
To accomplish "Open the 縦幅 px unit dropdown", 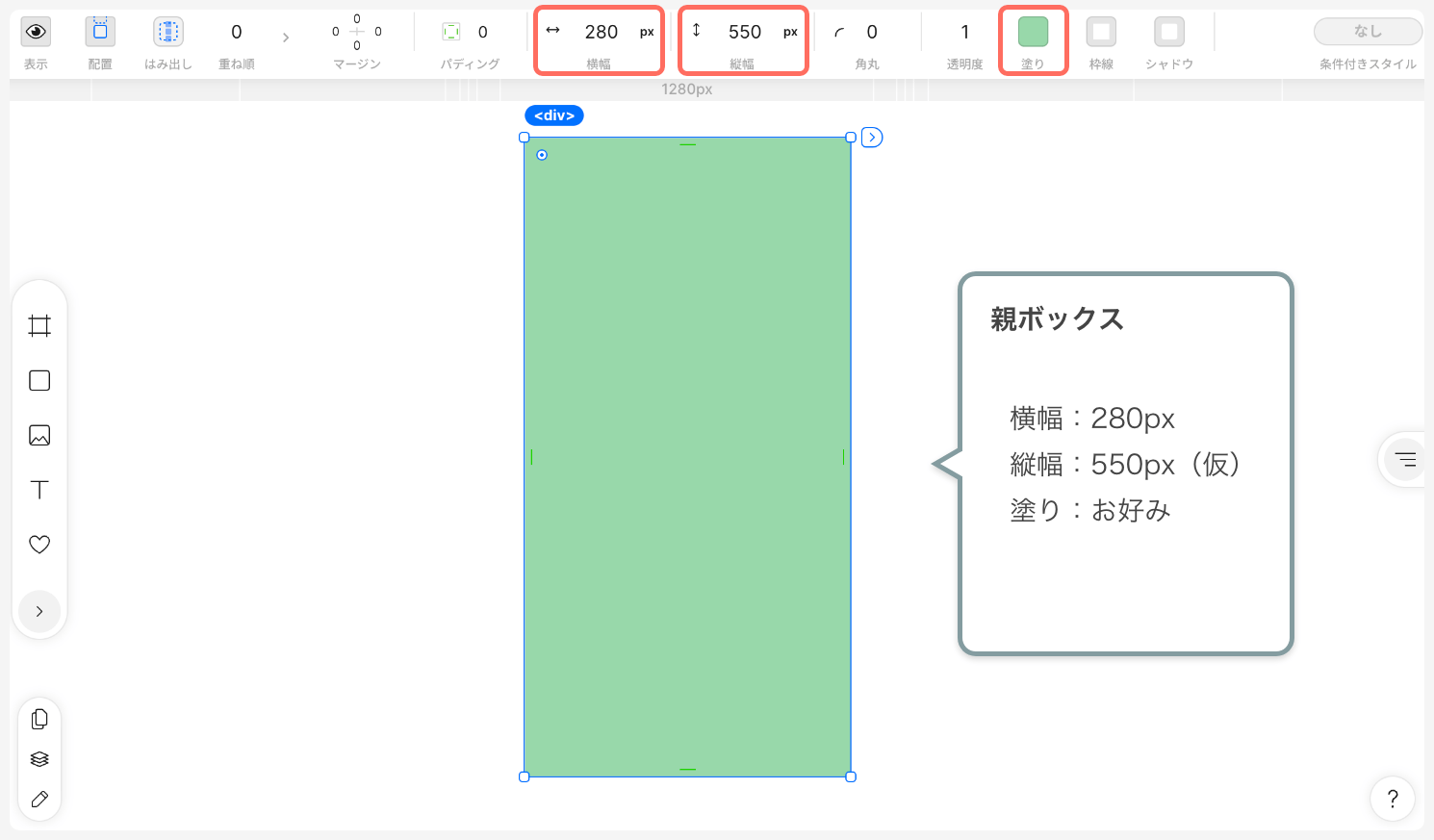I will tap(790, 32).
